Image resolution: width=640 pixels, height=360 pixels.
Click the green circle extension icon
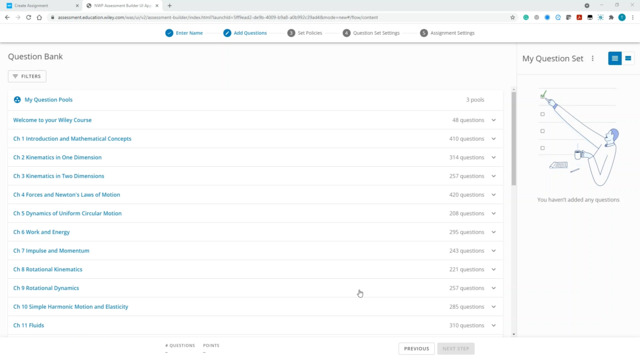[526, 18]
